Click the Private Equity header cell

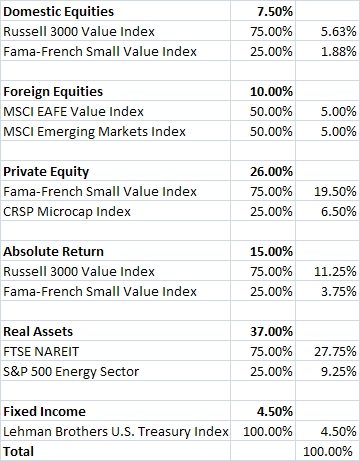coord(115,171)
